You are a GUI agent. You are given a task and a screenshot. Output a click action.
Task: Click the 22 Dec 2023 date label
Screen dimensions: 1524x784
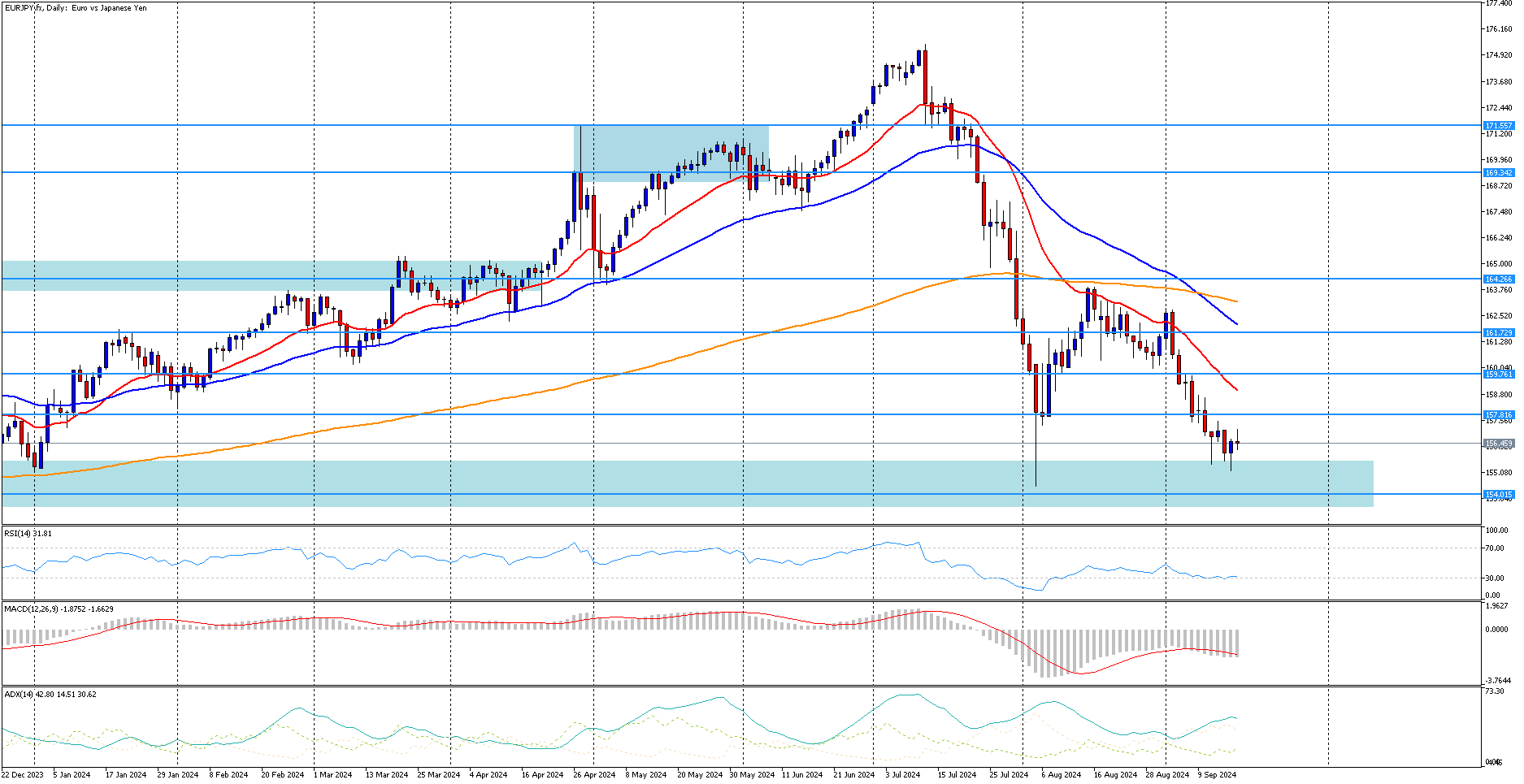point(22,775)
